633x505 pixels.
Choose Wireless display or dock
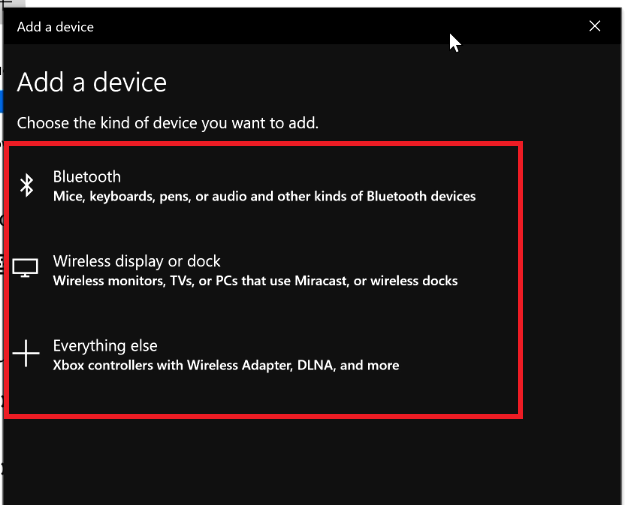pos(263,270)
